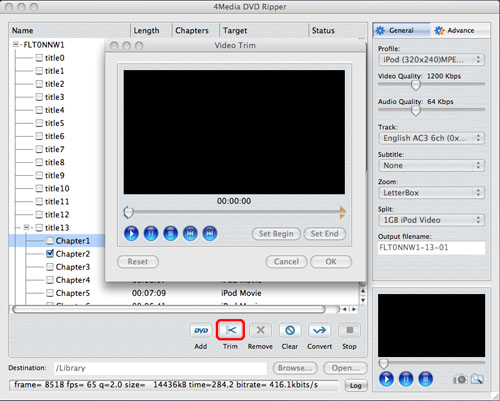This screenshot has height=401, width=500.
Task: Open the Log button
Action: 356,385
